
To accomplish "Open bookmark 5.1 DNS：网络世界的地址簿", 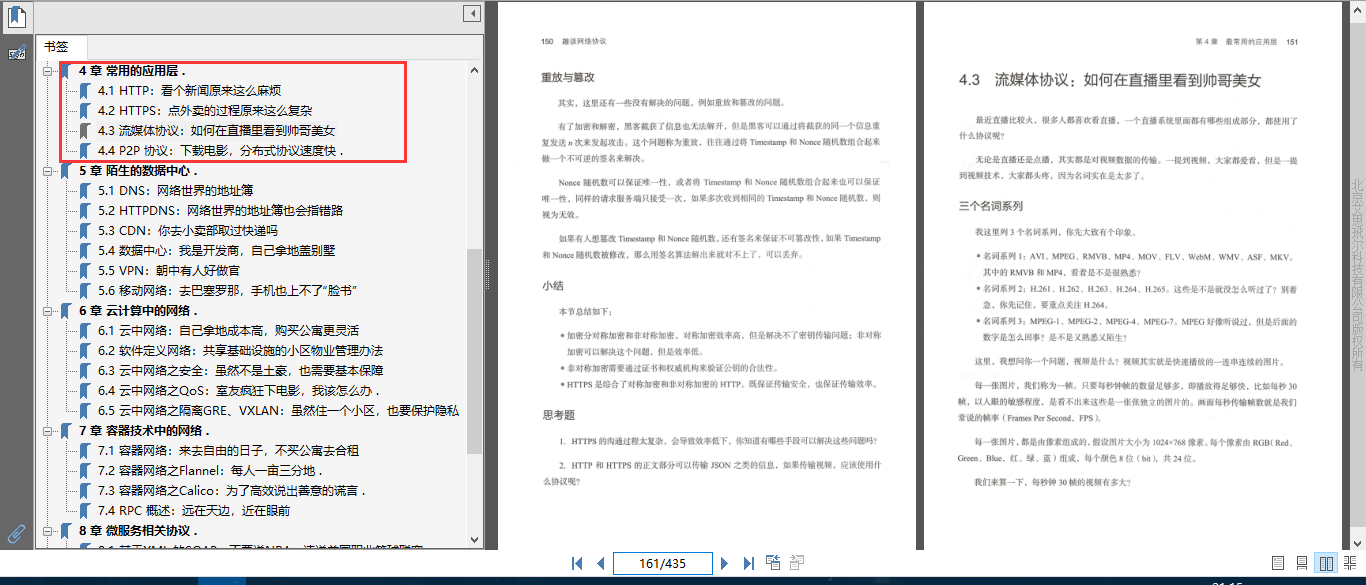I will (x=176, y=191).
